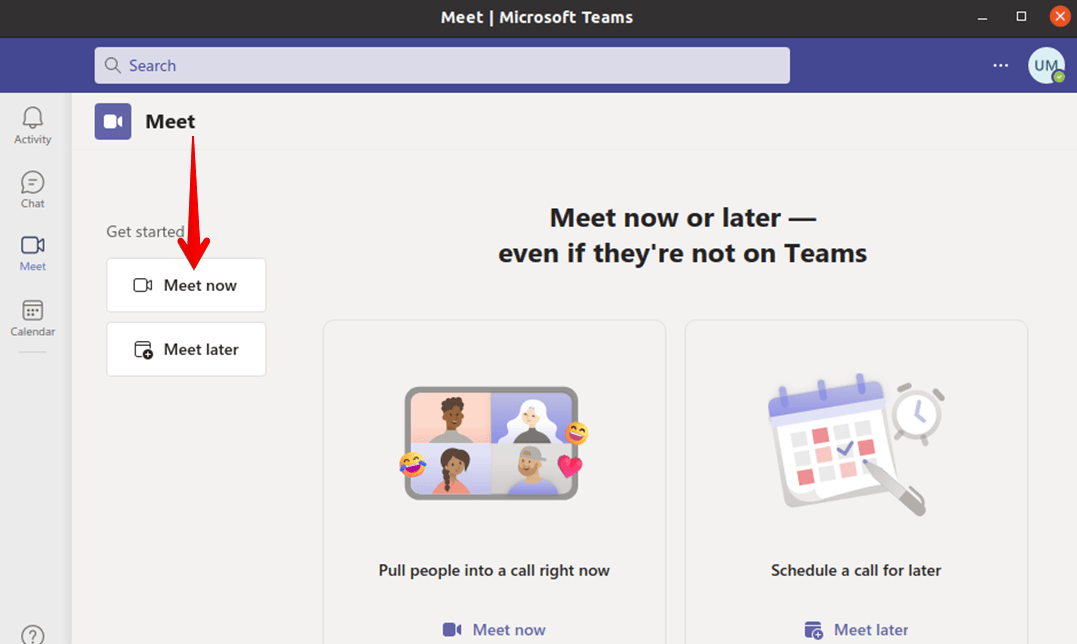This screenshot has height=644, width=1077.
Task: Click the Meet now button under Get started
Action: coord(186,285)
